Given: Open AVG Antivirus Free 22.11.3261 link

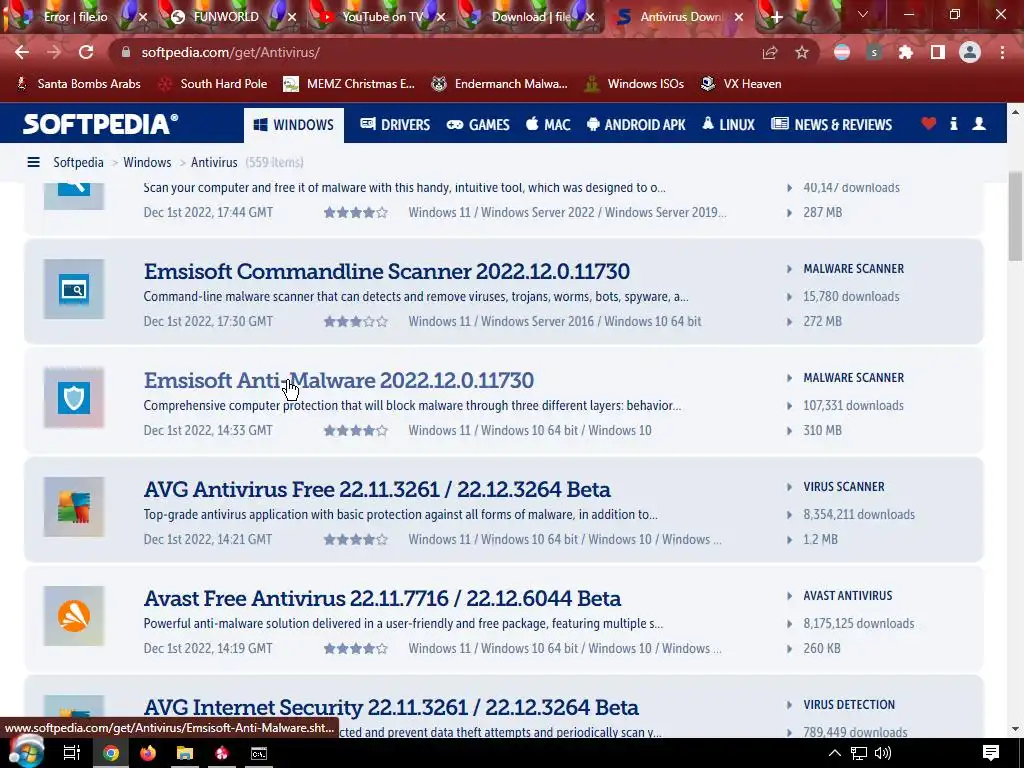Looking at the screenshot, I should (377, 489).
